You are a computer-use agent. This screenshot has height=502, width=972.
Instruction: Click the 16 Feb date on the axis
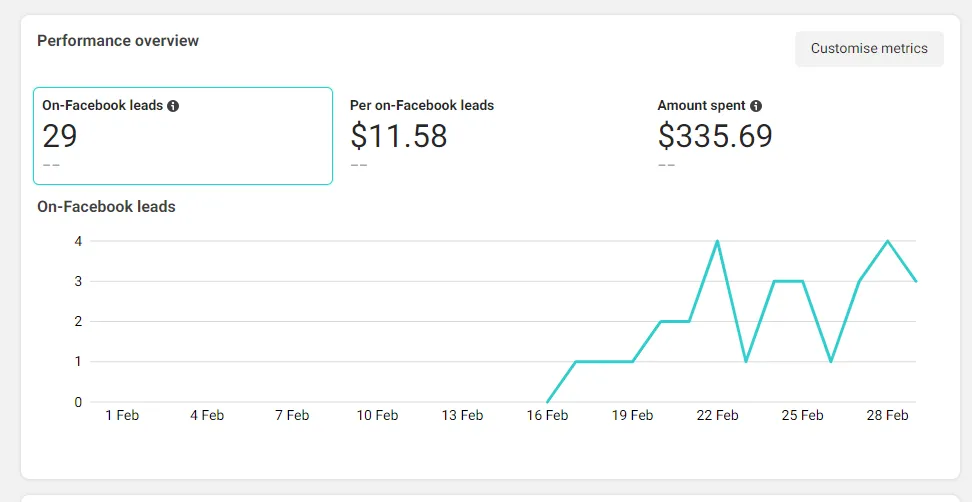pos(548,416)
